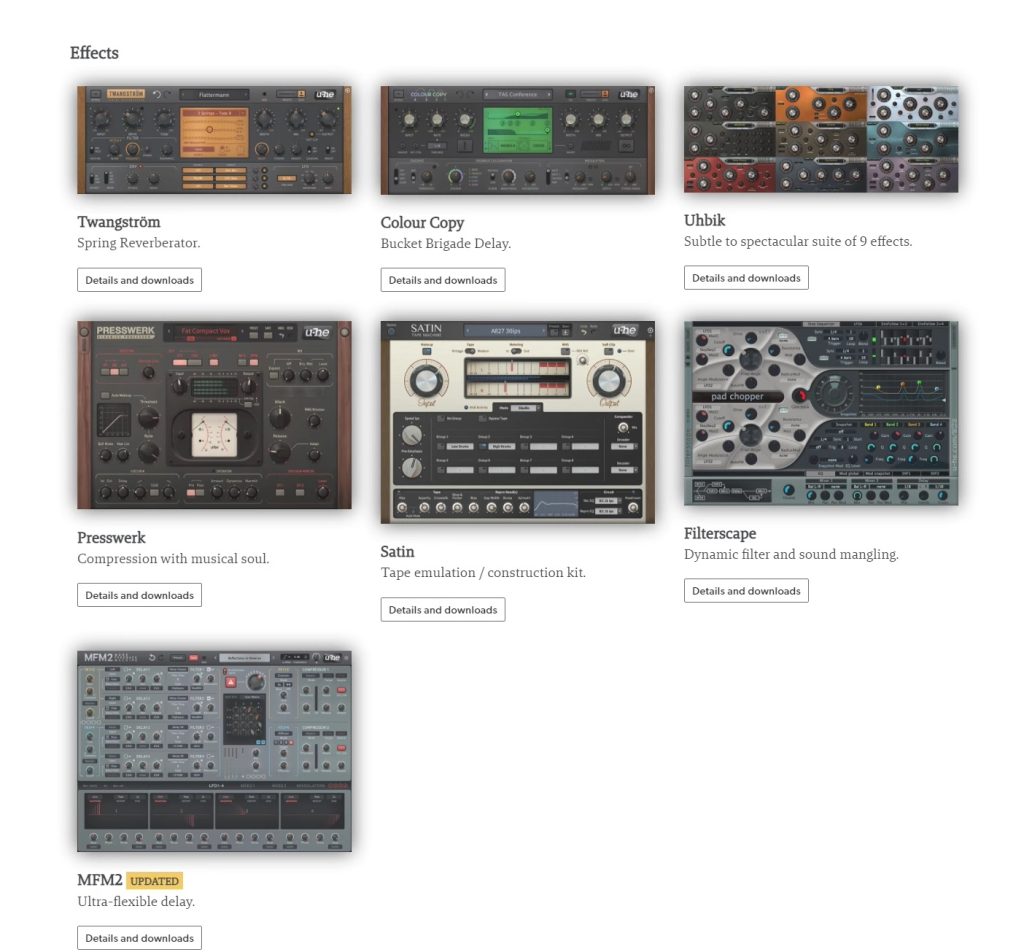Open Details and downloads for Uhbik

pyautogui.click(x=746, y=278)
